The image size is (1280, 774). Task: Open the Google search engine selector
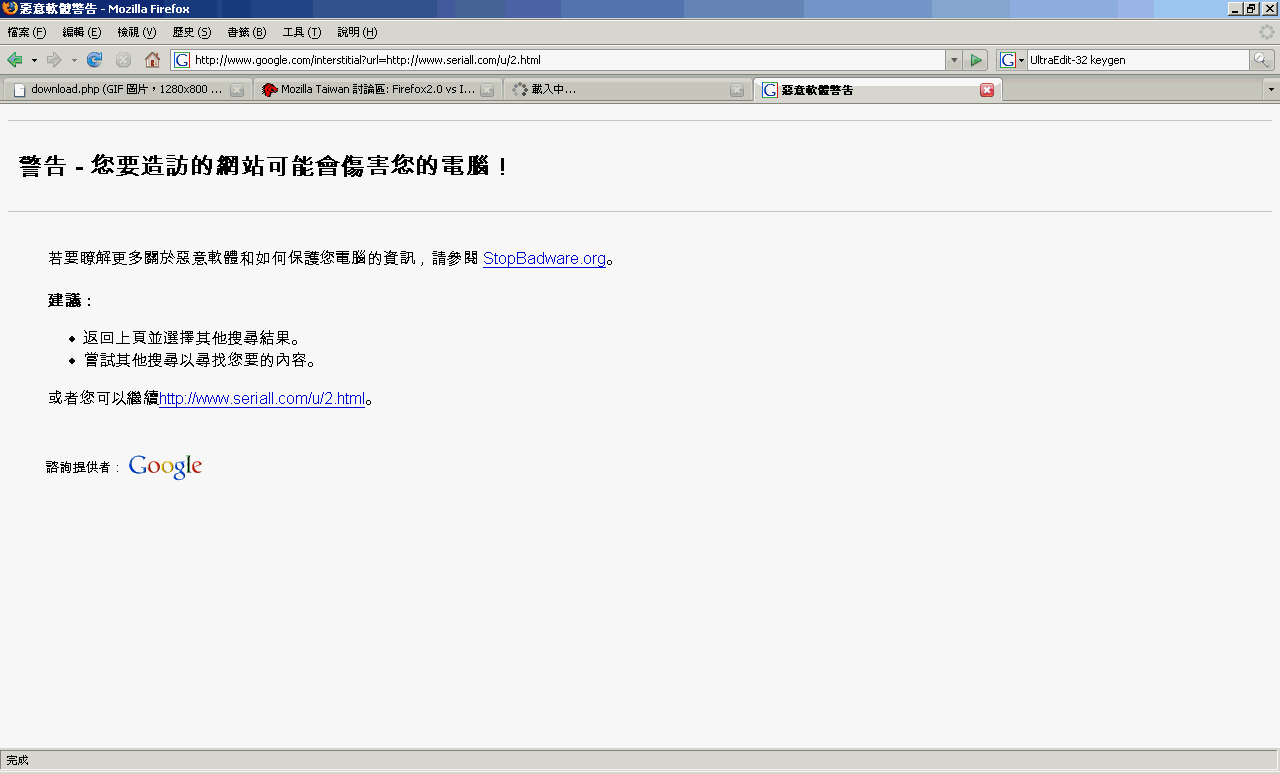[x=1012, y=60]
